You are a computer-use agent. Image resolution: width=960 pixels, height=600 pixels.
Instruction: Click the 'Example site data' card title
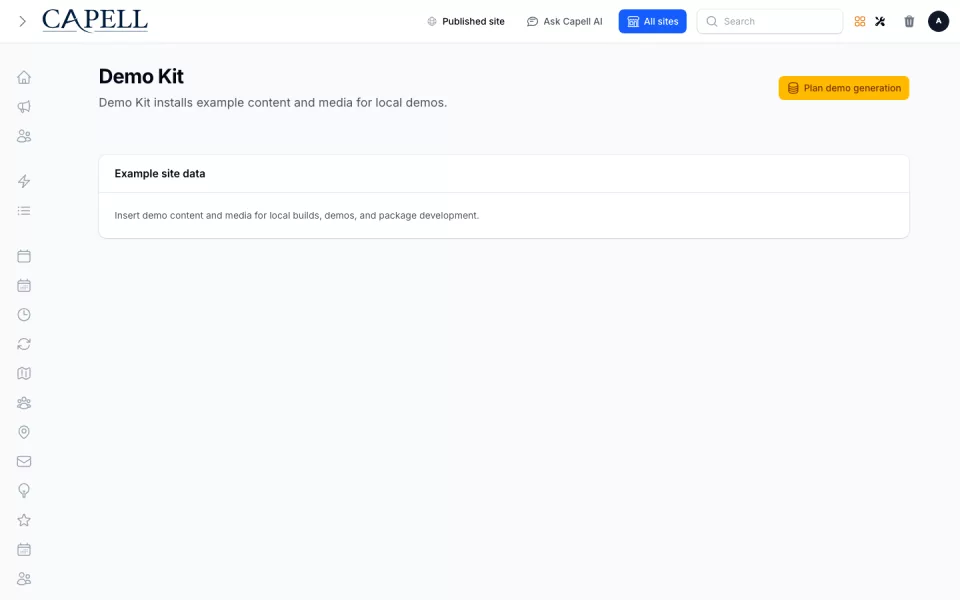click(160, 174)
